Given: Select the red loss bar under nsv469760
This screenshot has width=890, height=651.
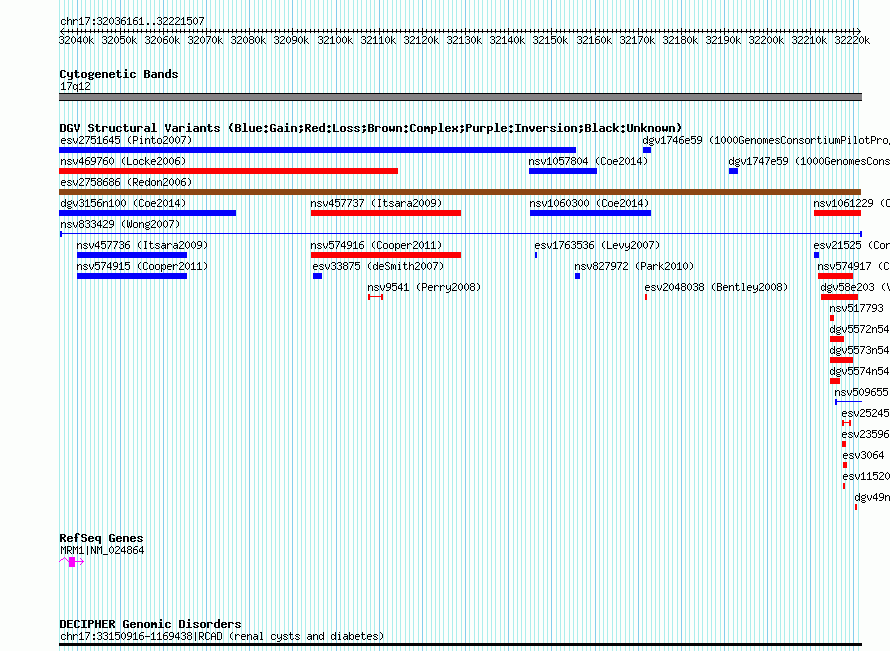Looking at the screenshot, I should (x=228, y=171).
